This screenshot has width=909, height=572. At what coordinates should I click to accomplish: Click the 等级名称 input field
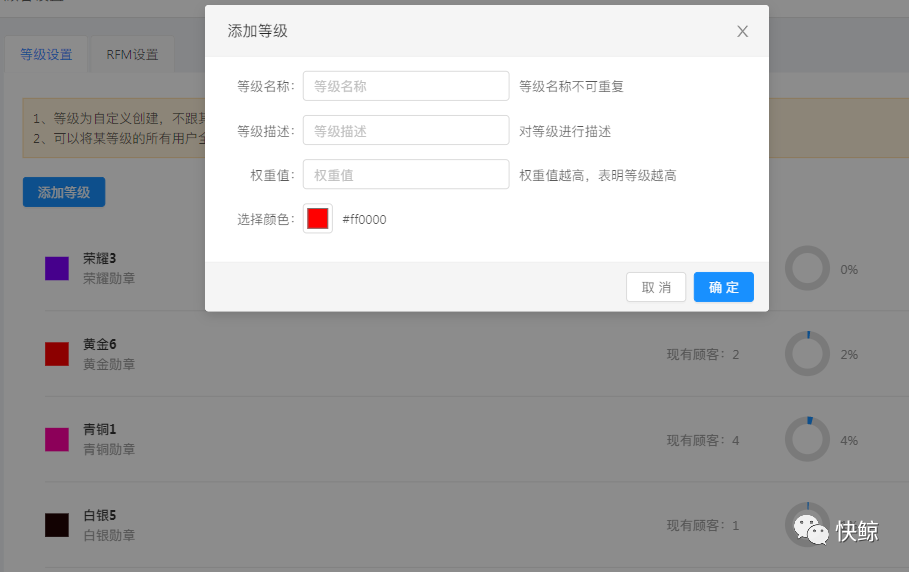click(x=406, y=86)
